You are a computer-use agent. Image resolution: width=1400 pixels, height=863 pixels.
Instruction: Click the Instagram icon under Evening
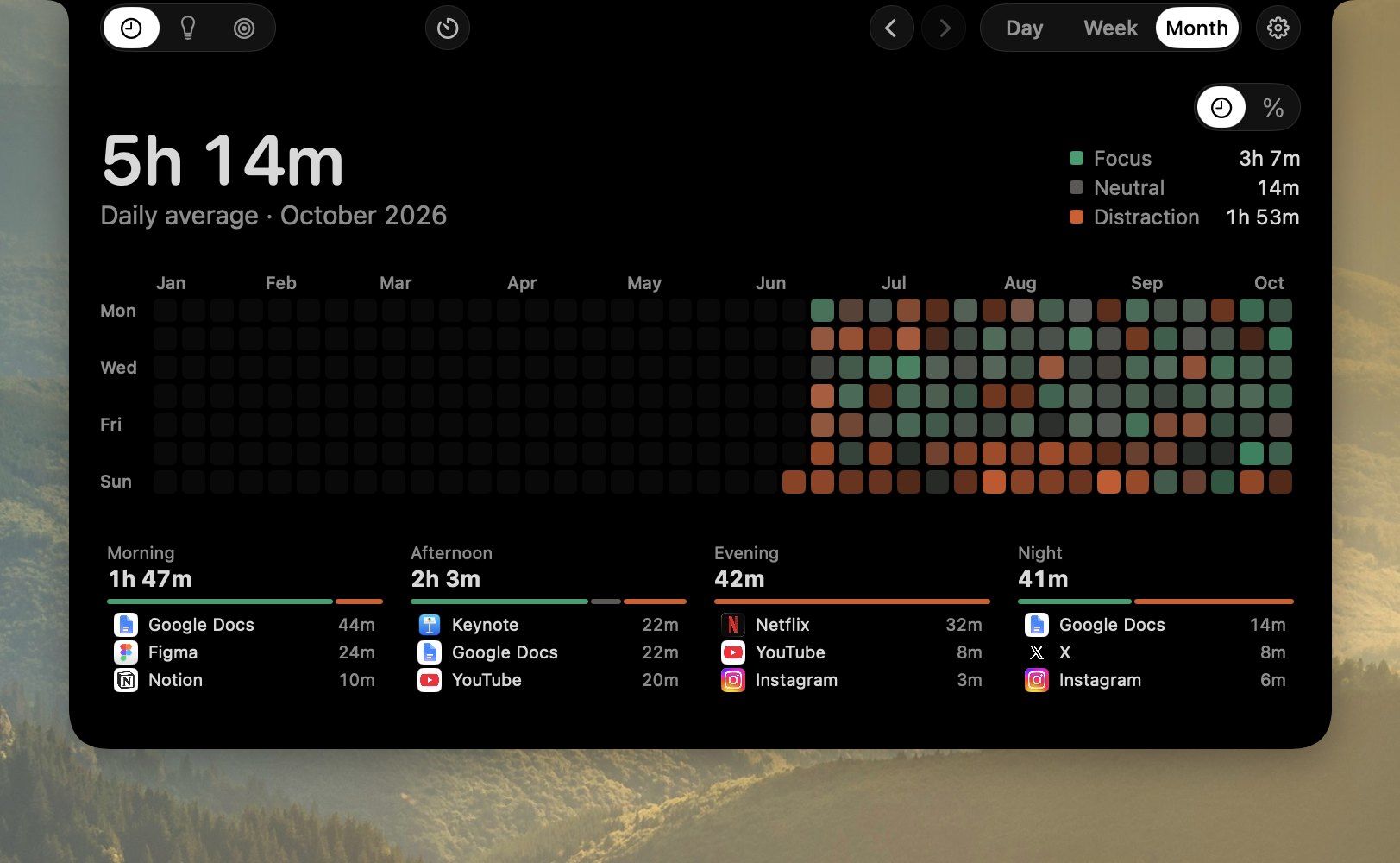[733, 680]
